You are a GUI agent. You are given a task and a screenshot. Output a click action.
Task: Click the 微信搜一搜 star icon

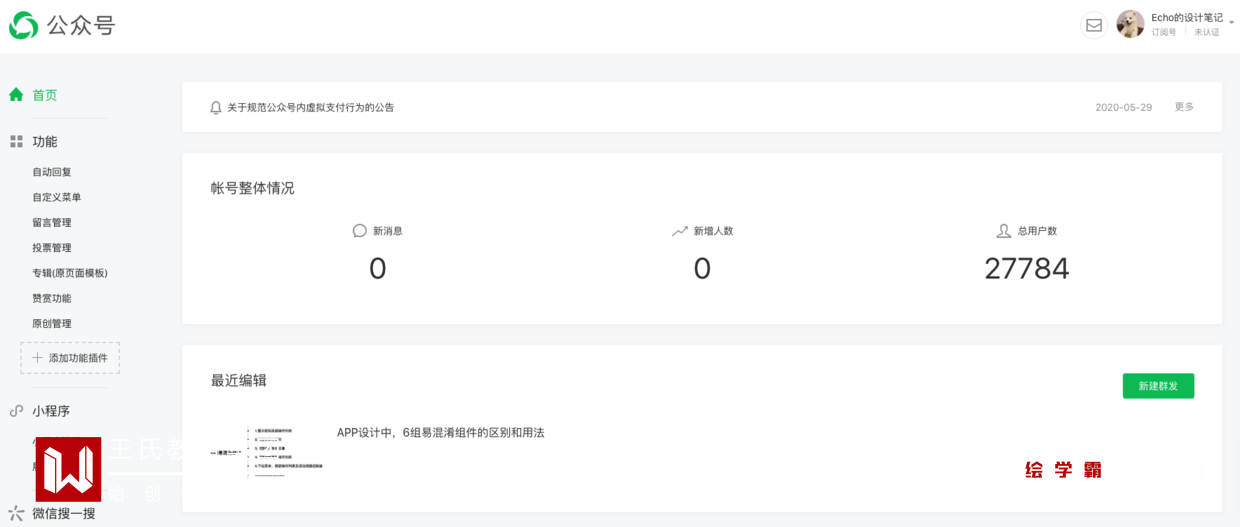[16, 513]
